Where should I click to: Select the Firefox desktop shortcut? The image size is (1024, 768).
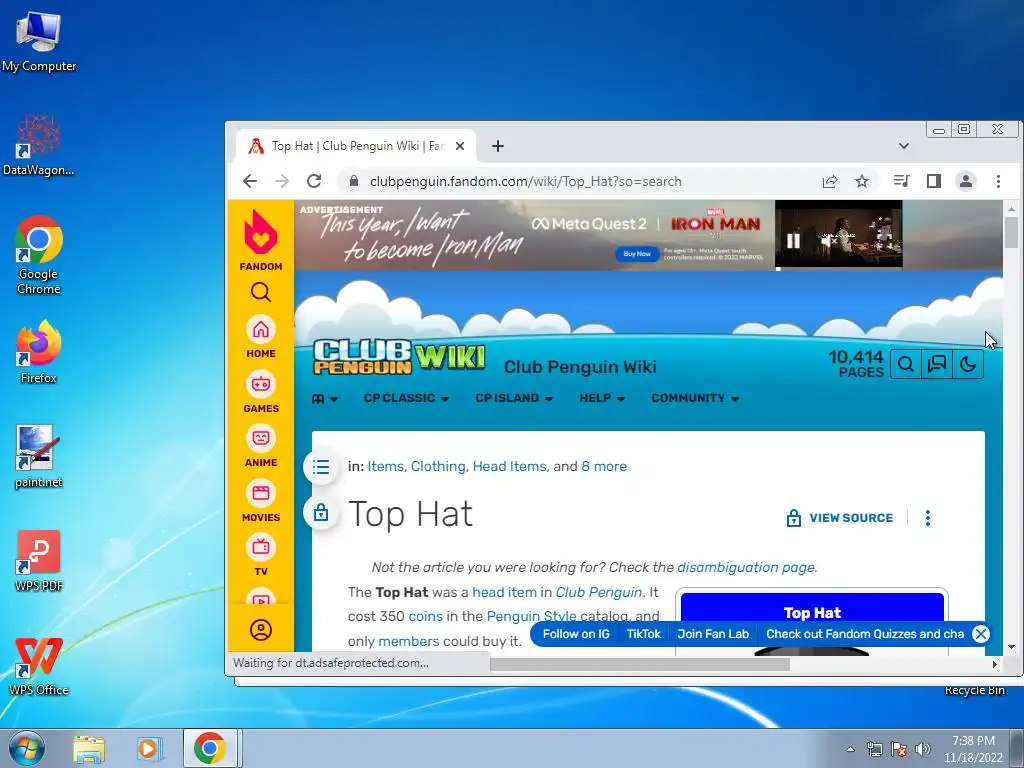39,352
